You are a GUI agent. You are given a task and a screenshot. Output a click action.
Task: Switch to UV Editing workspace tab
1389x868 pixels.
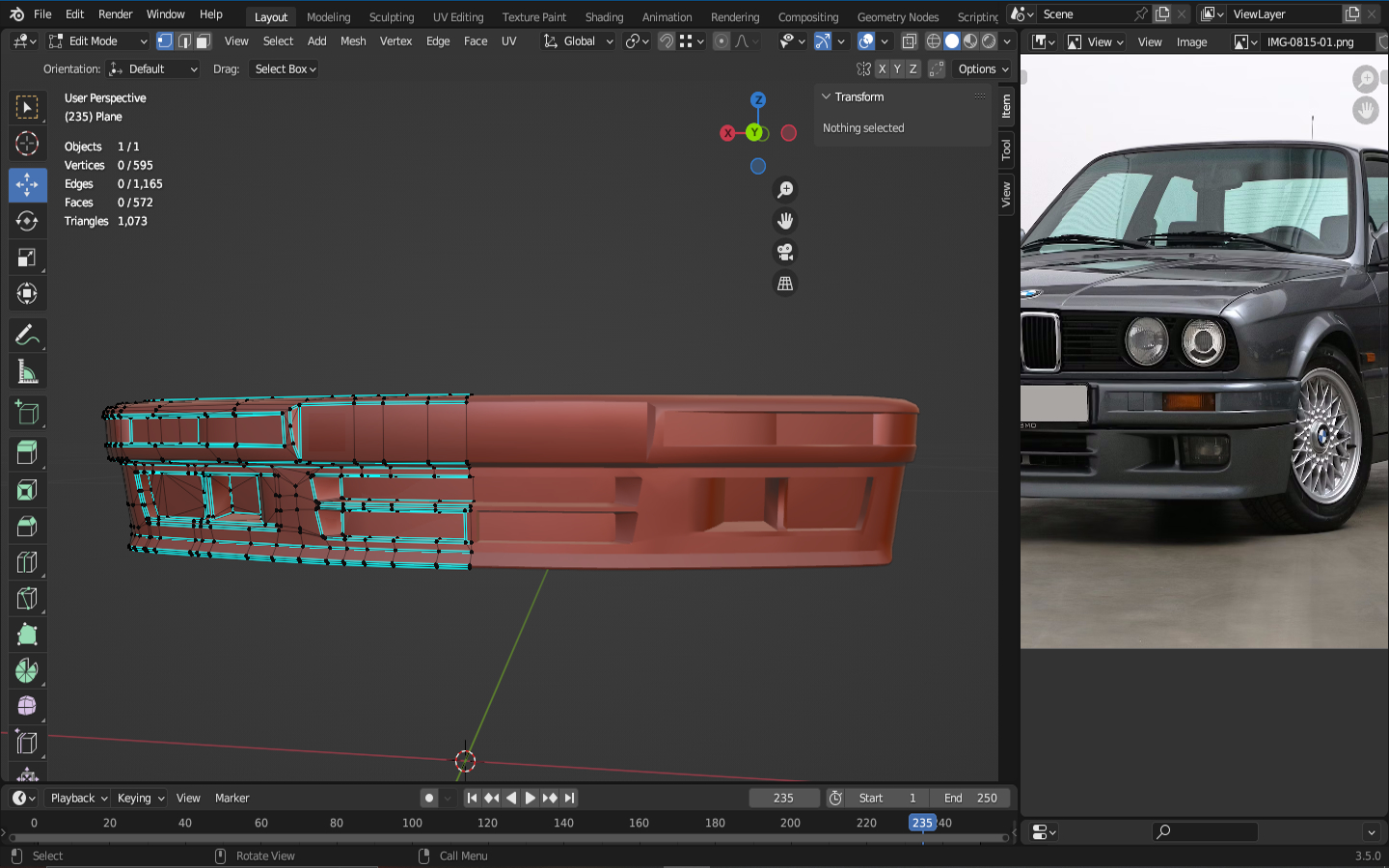click(x=457, y=16)
